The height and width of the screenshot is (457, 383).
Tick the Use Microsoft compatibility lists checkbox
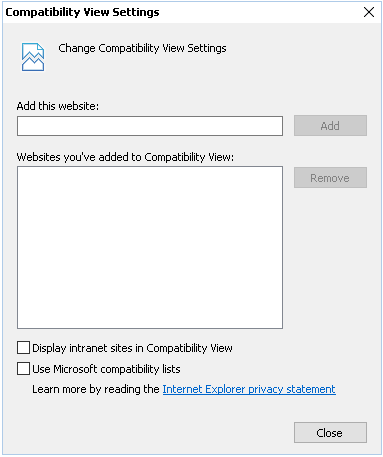click(x=23, y=369)
